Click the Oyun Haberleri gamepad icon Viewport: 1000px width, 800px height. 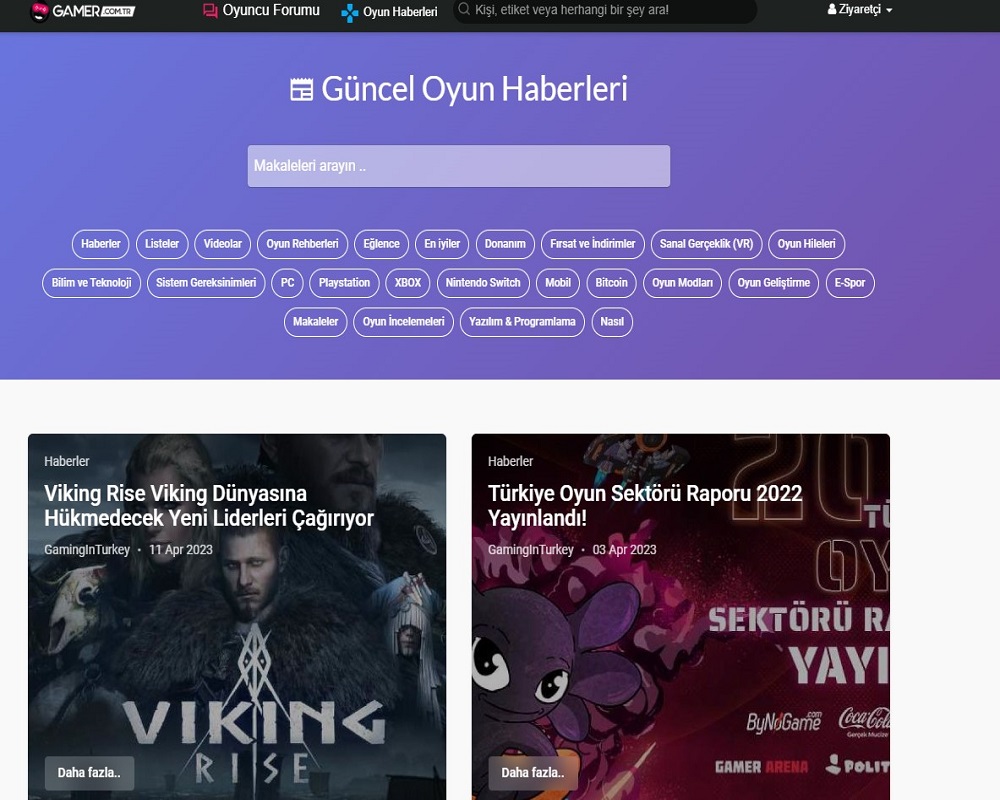click(349, 13)
